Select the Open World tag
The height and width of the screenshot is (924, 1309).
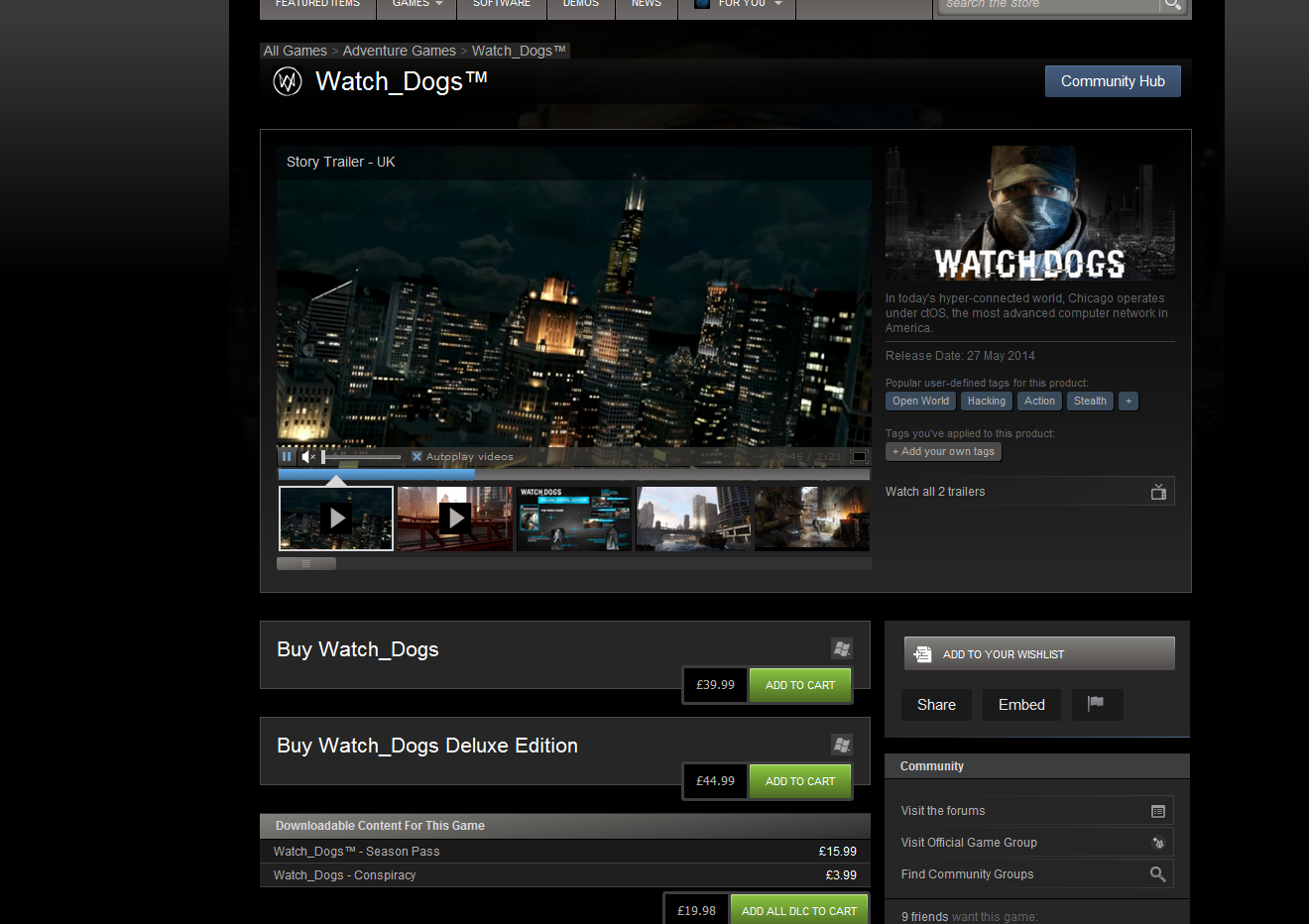[x=920, y=402]
